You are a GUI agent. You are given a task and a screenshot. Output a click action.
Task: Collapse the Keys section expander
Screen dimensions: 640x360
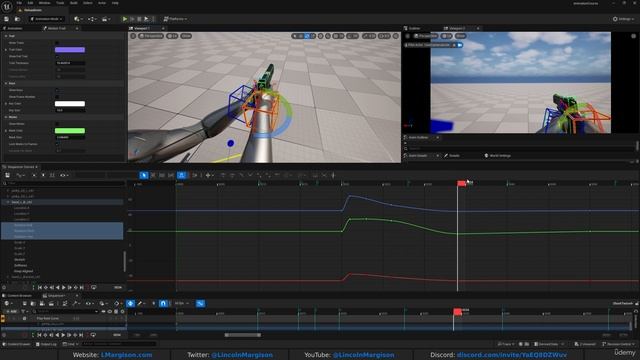click(x=6, y=83)
